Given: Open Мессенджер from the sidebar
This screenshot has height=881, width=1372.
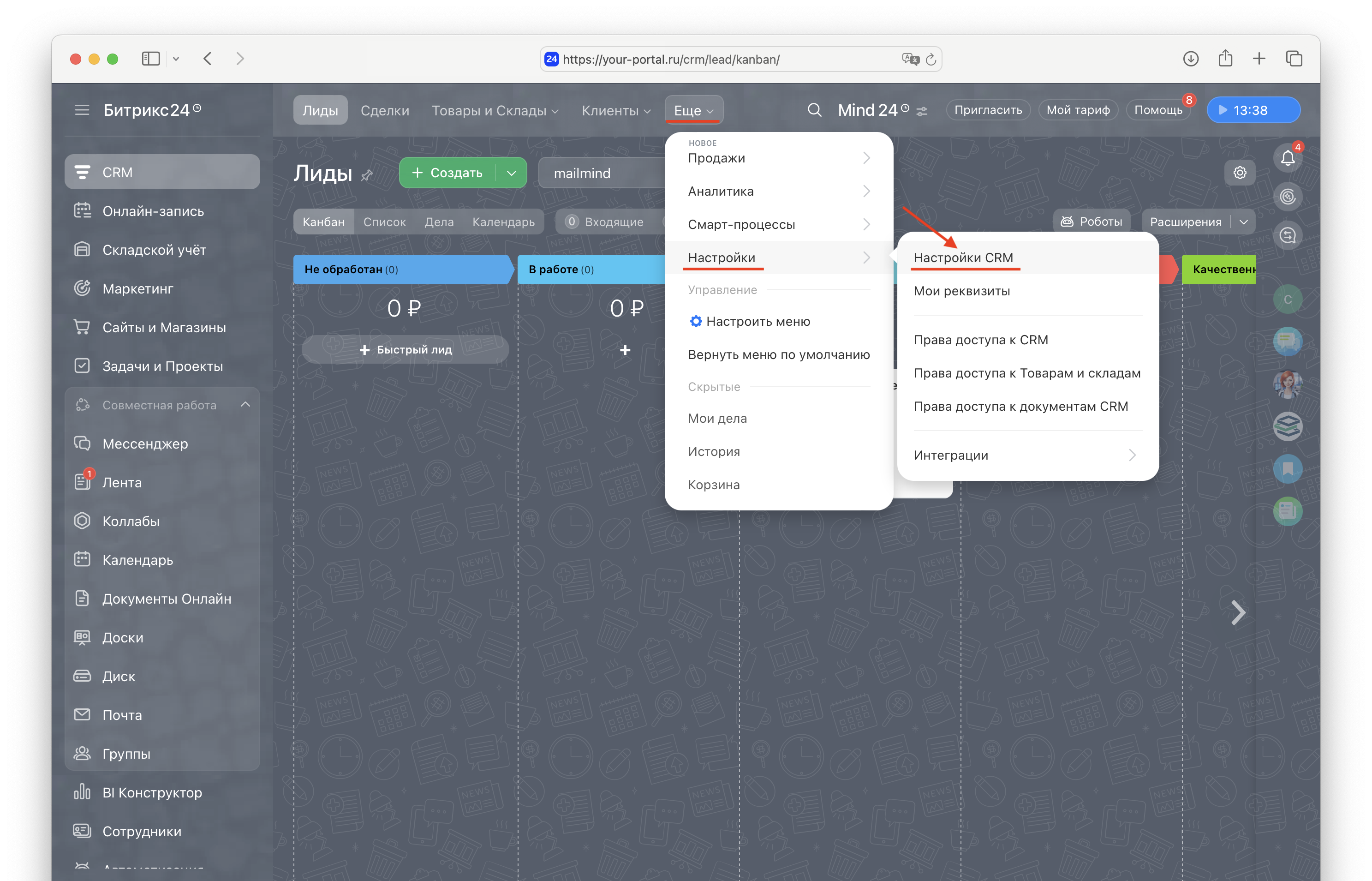Looking at the screenshot, I should click(145, 443).
